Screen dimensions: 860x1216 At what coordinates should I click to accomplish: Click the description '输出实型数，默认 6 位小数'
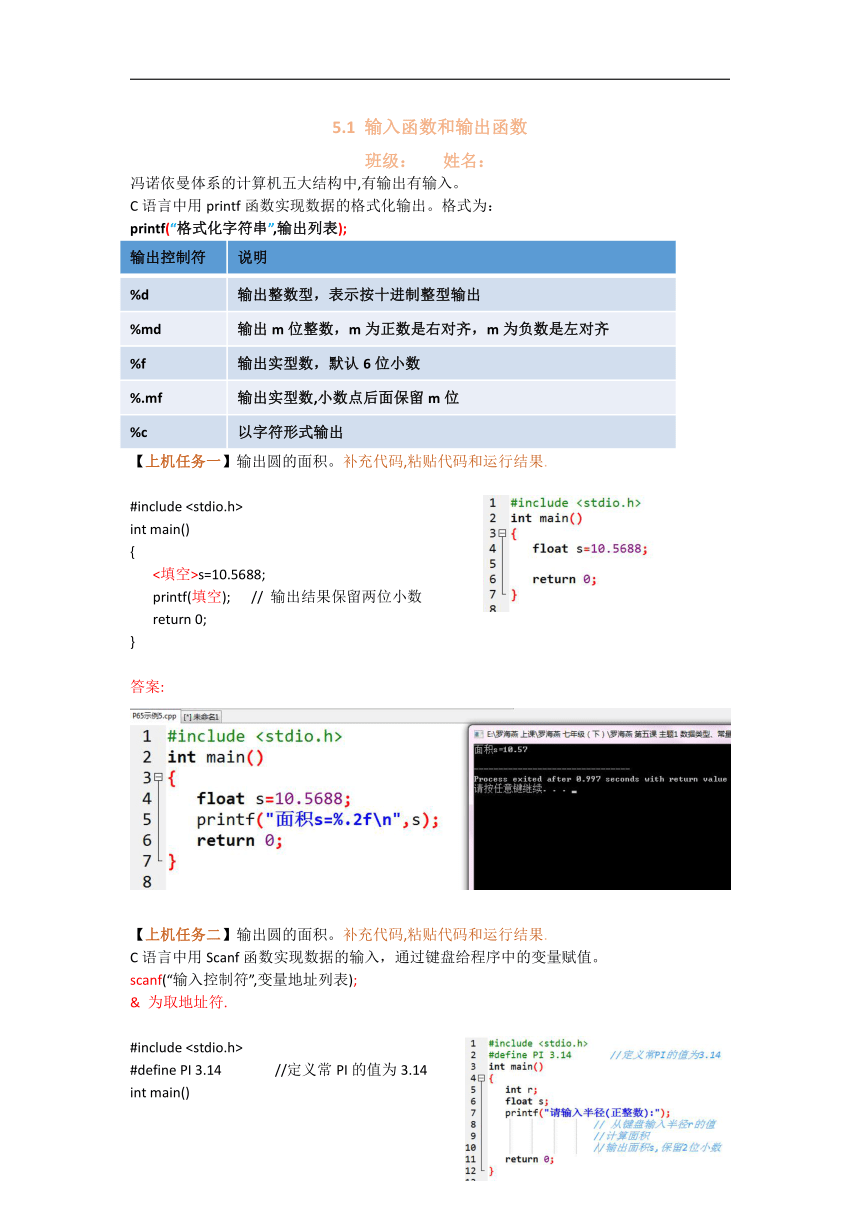329,363
